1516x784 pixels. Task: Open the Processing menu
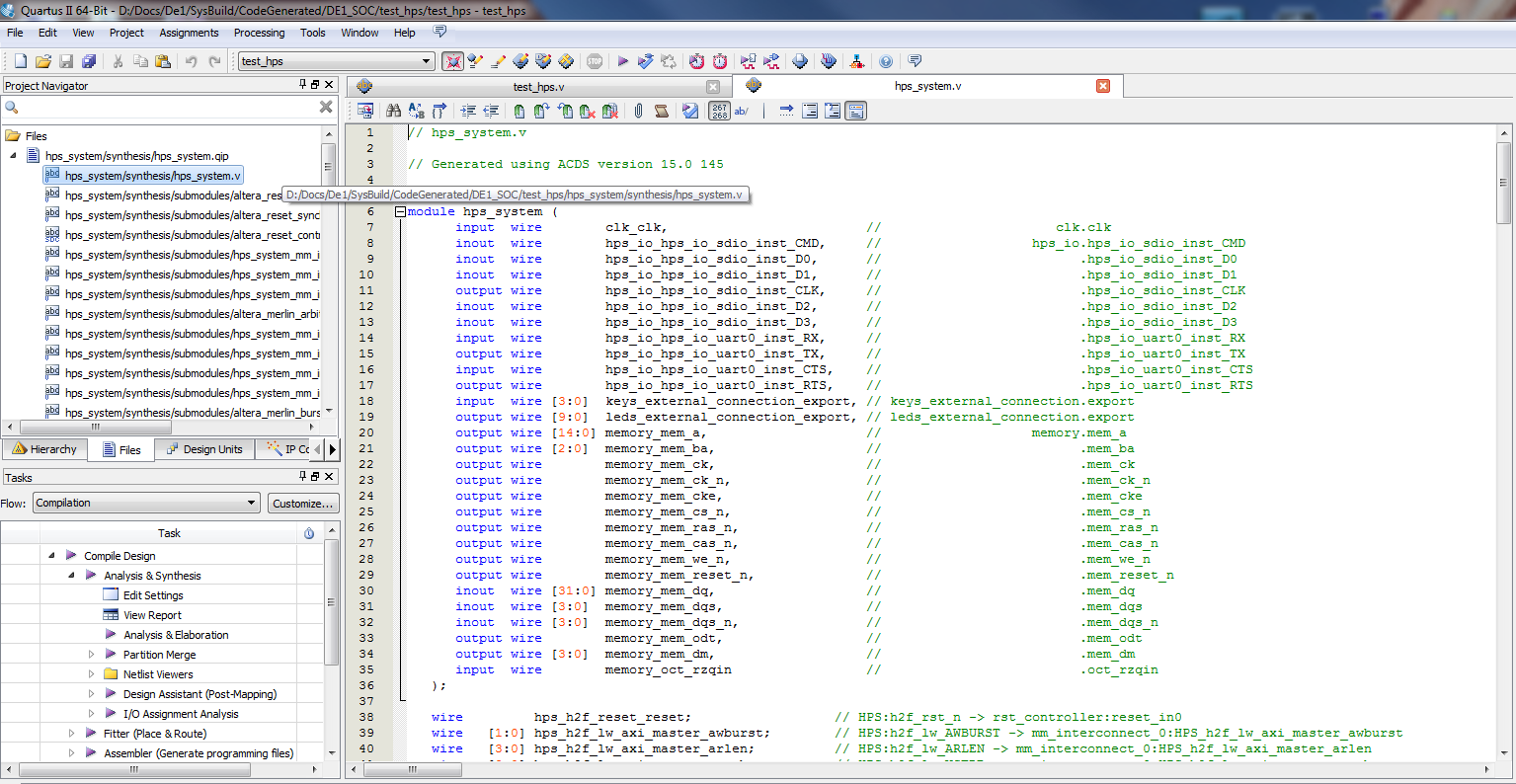[259, 33]
